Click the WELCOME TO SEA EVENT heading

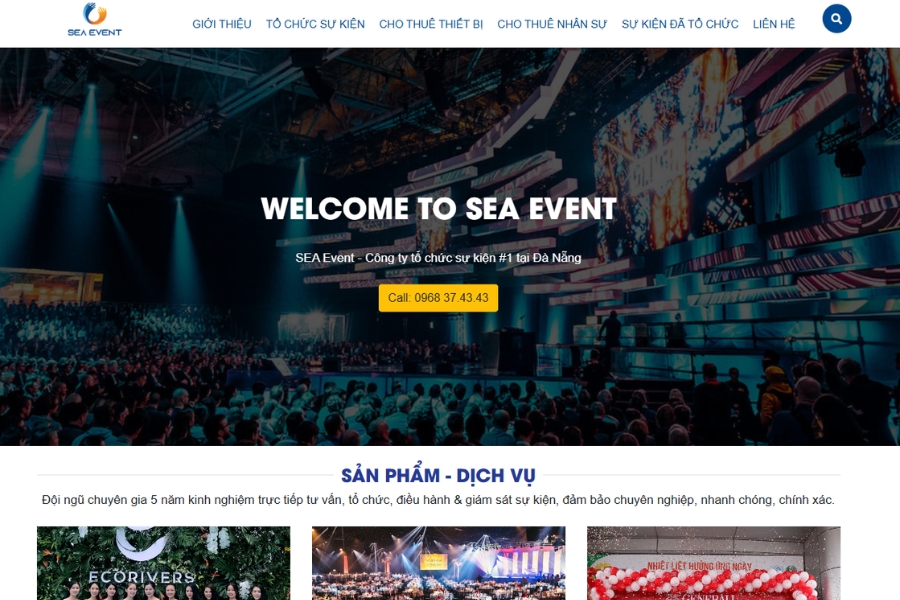(x=439, y=208)
